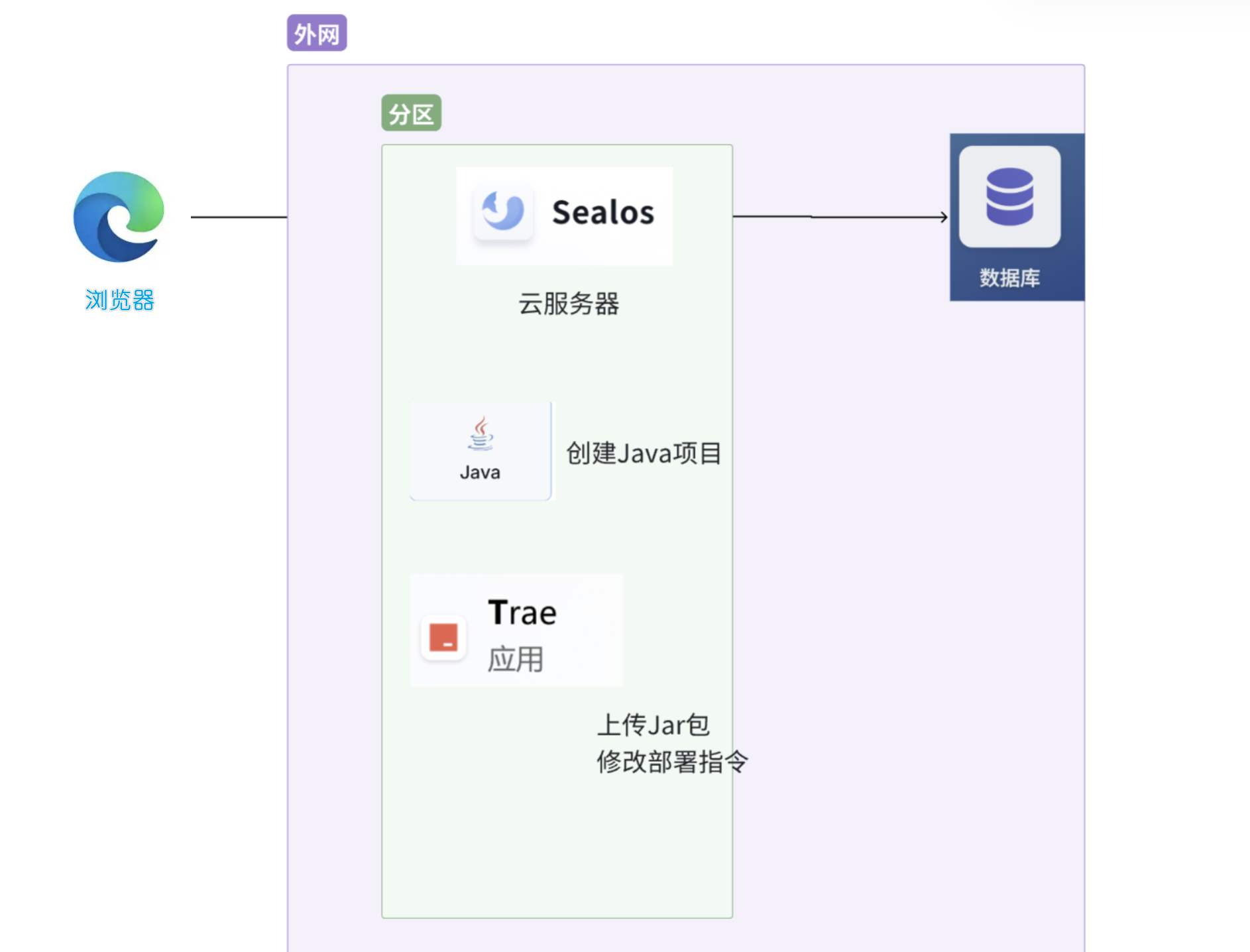
Task: Click the connector line beside the Edge icon
Action: tap(239, 217)
